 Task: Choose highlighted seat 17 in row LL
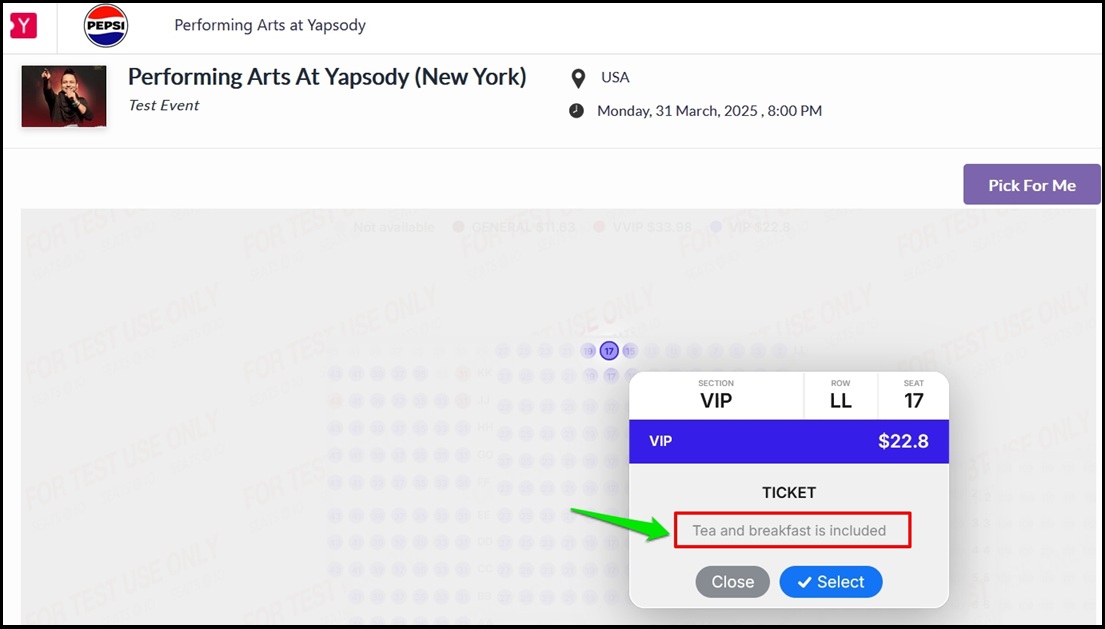[610, 351]
